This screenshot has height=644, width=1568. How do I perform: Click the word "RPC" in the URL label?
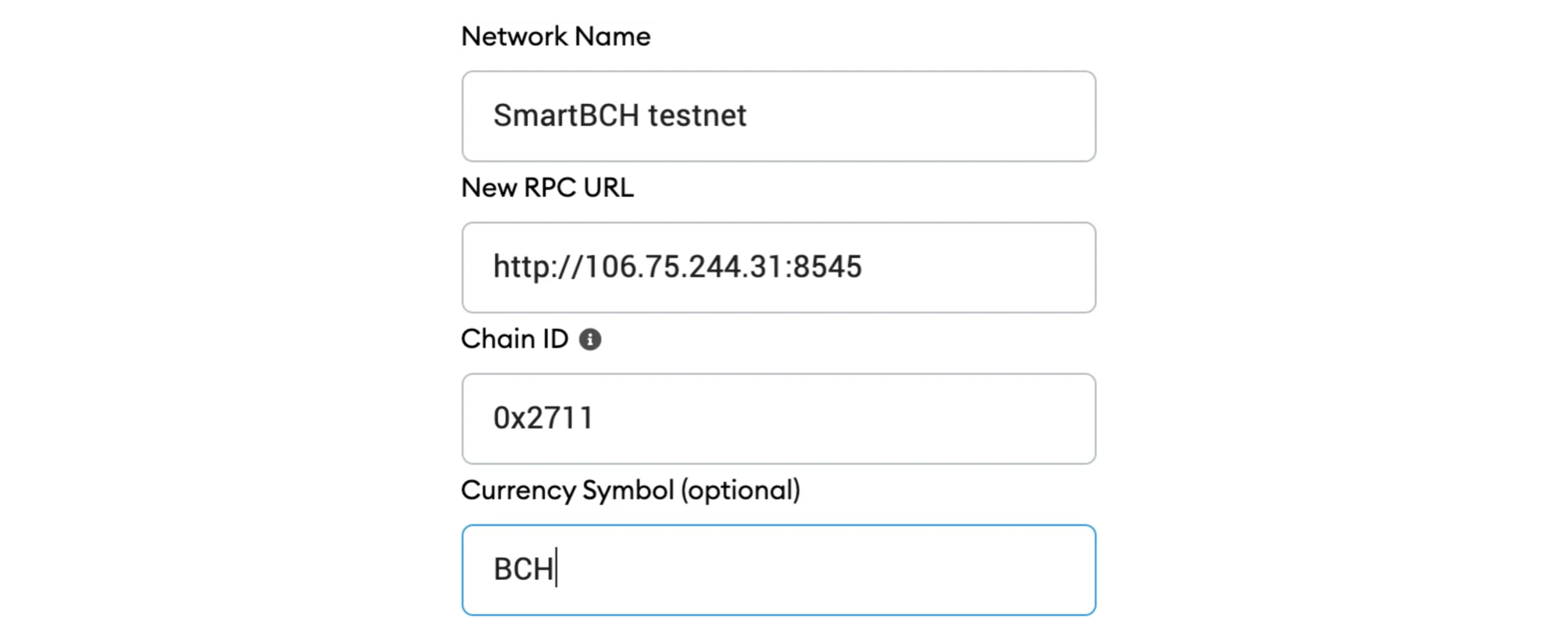(550, 188)
